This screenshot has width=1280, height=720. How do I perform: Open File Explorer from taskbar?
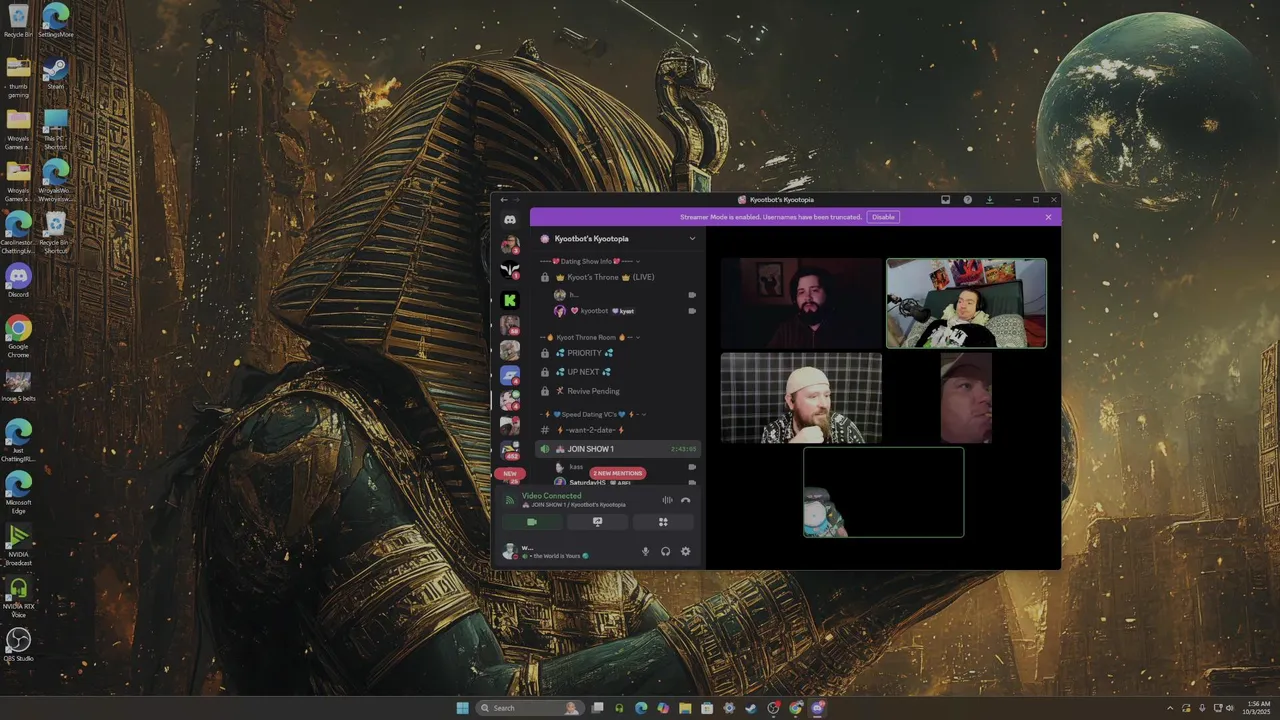tap(685, 708)
